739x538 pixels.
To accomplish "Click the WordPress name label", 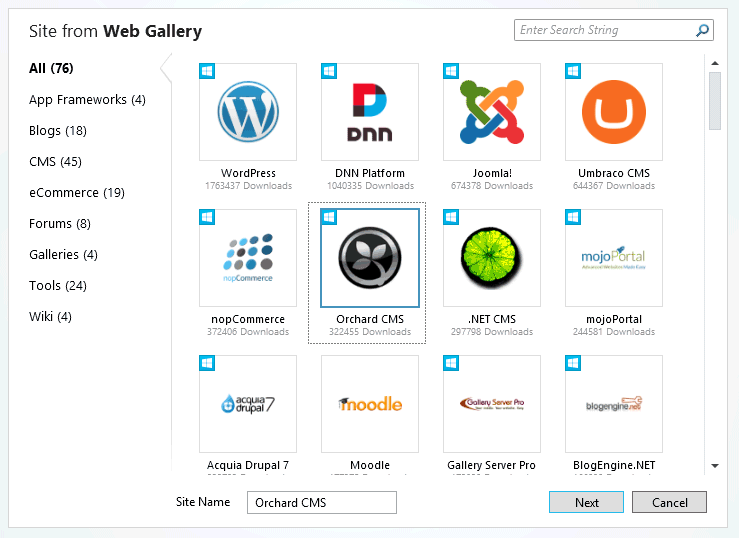I will tap(248, 173).
